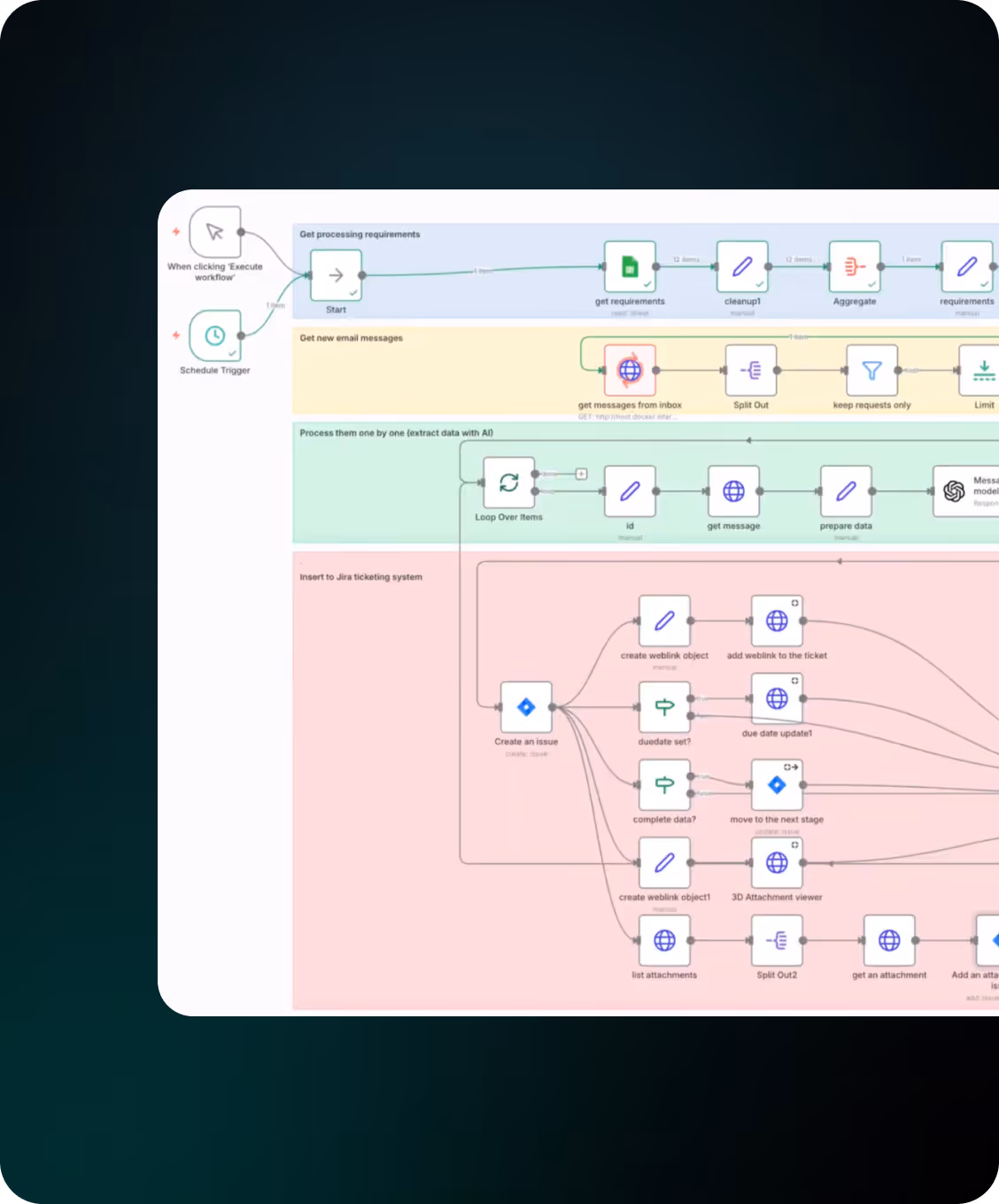Select the 'prepare data' pencil node

click(x=846, y=491)
